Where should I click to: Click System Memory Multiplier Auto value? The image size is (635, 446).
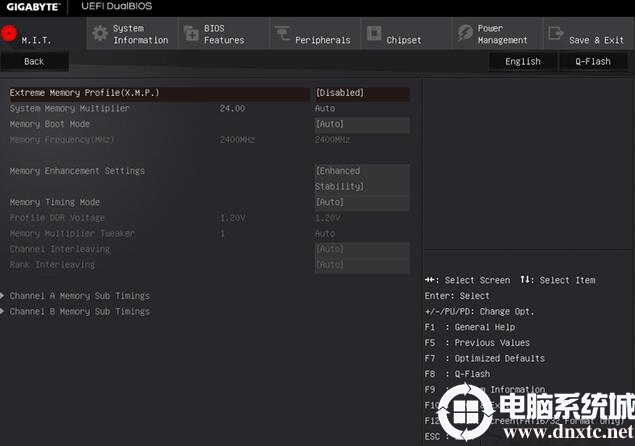click(325, 108)
